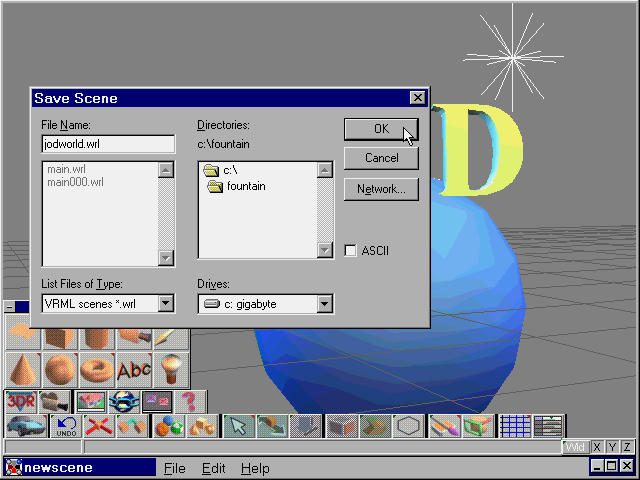This screenshot has height=480, width=640.
Task: Open the Drives dropdown list
Action: click(324, 304)
